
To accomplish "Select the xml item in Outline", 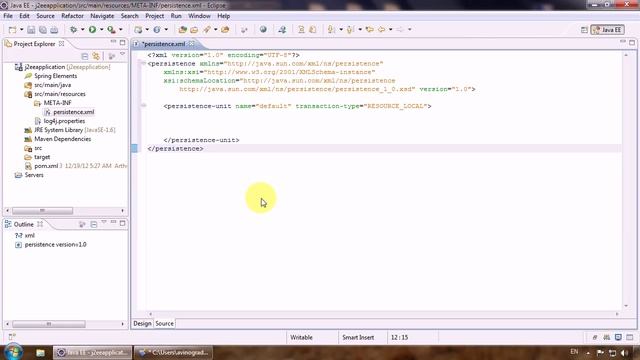I will pyautogui.click(x=30, y=236).
